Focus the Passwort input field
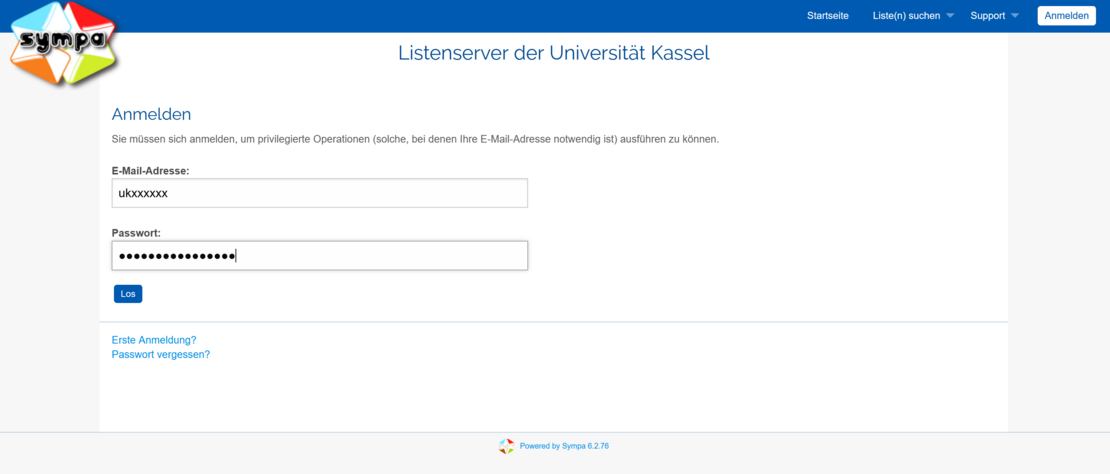Viewport: 1110px width, 474px height. click(x=320, y=255)
